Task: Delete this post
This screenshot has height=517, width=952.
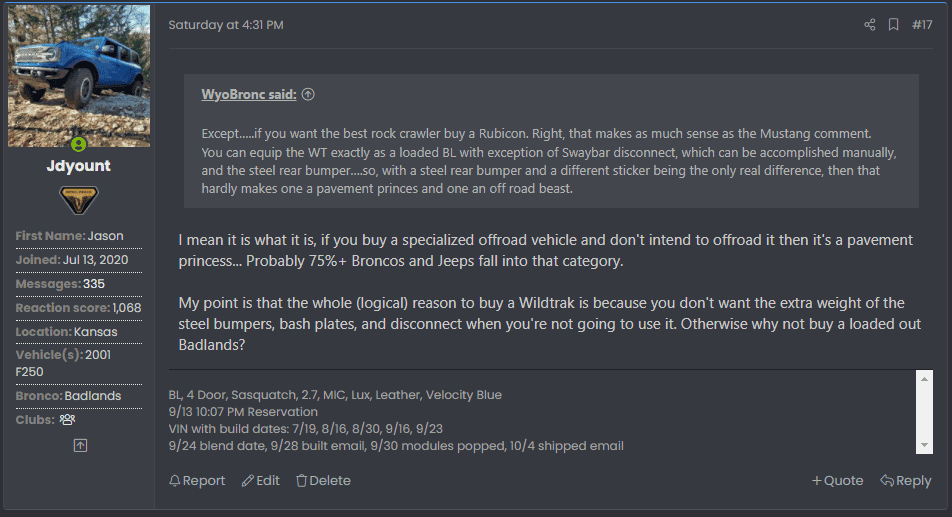Action: point(323,481)
